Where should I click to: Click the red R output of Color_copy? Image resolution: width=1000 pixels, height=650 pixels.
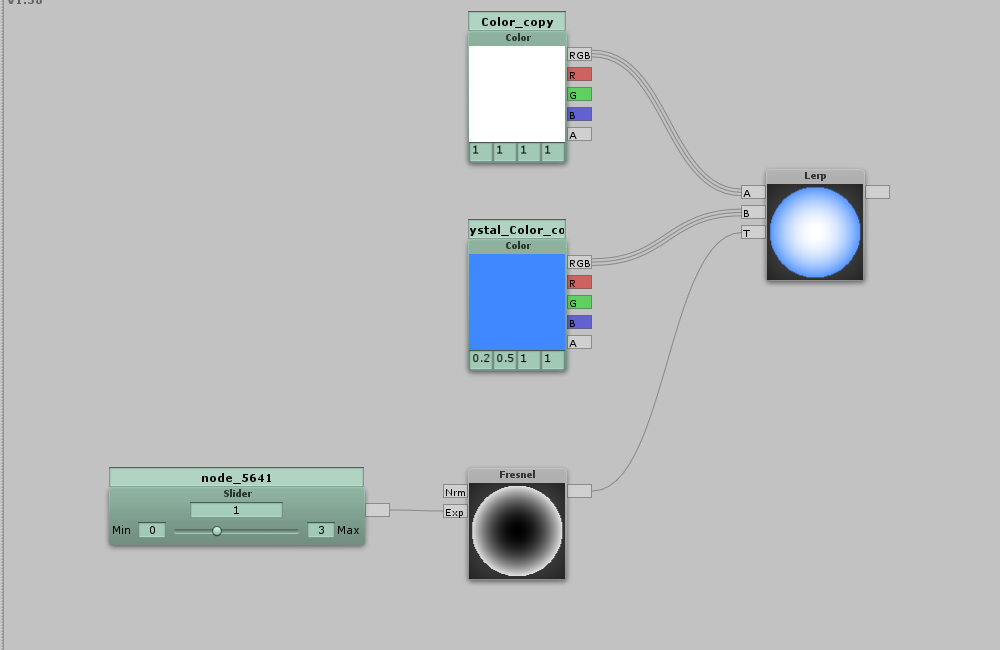(579, 75)
